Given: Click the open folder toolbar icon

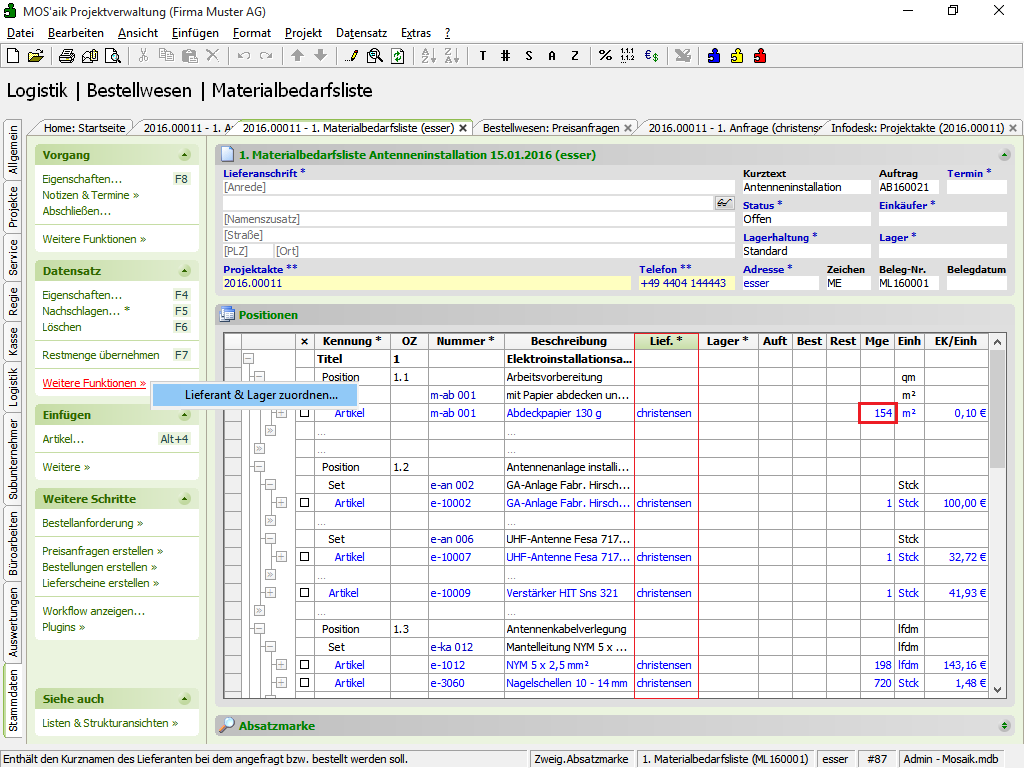Looking at the screenshot, I should [x=35, y=56].
